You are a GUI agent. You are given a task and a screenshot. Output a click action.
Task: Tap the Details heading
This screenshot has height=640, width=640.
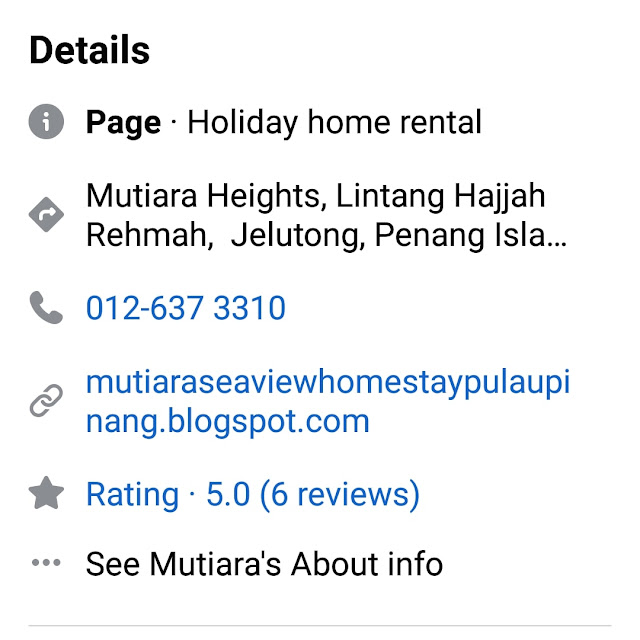pyautogui.click(x=89, y=50)
